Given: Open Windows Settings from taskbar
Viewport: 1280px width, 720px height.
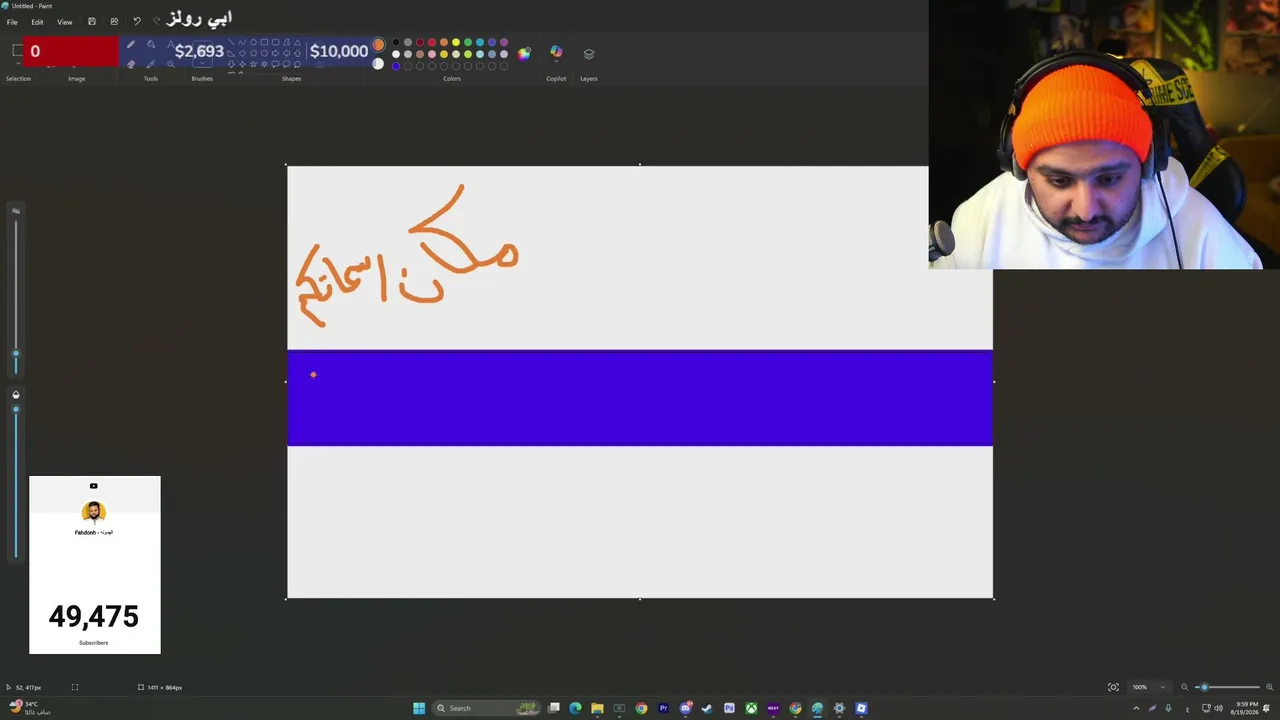Looking at the screenshot, I should 839,708.
